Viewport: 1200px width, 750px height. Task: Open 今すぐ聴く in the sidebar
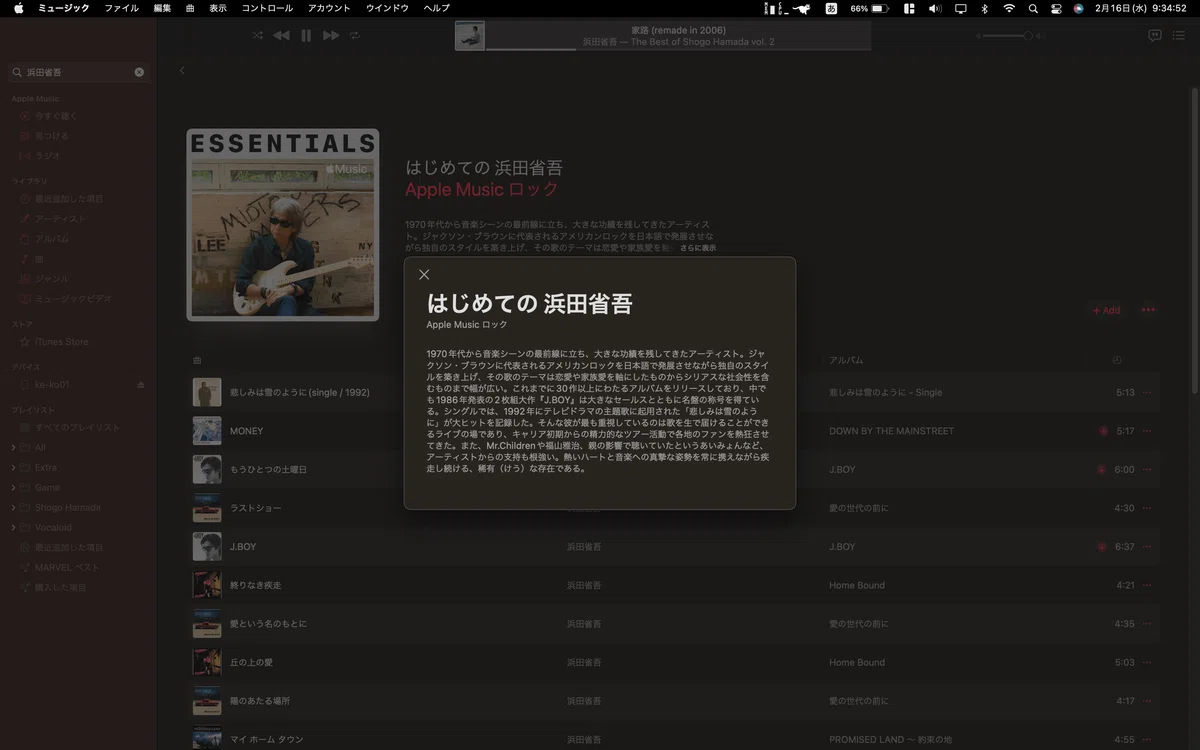(x=56, y=116)
